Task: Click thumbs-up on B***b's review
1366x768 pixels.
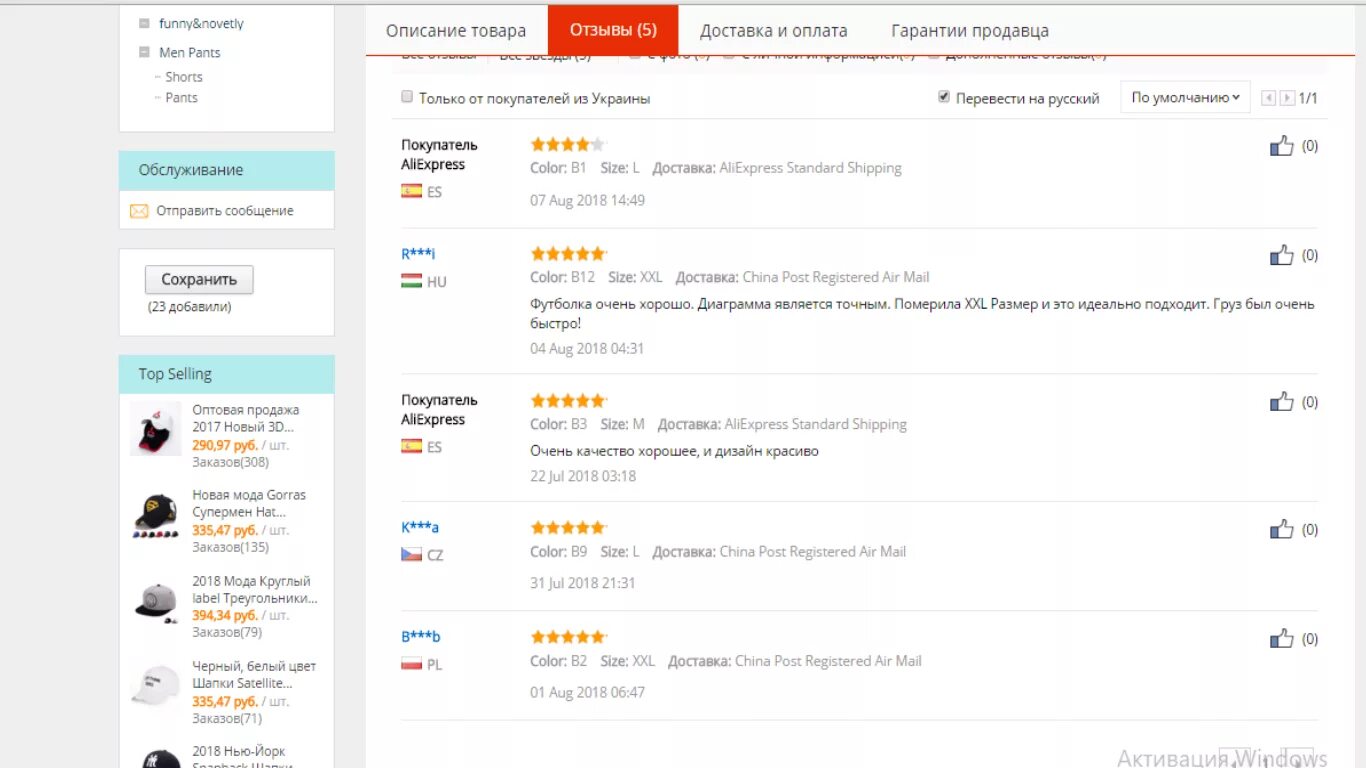Action: point(1281,638)
